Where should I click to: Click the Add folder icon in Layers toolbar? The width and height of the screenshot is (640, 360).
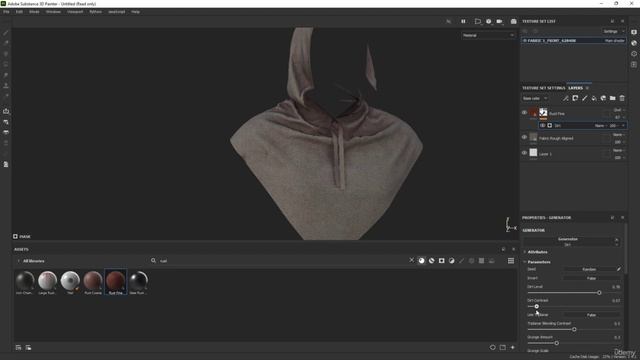(x=613, y=98)
